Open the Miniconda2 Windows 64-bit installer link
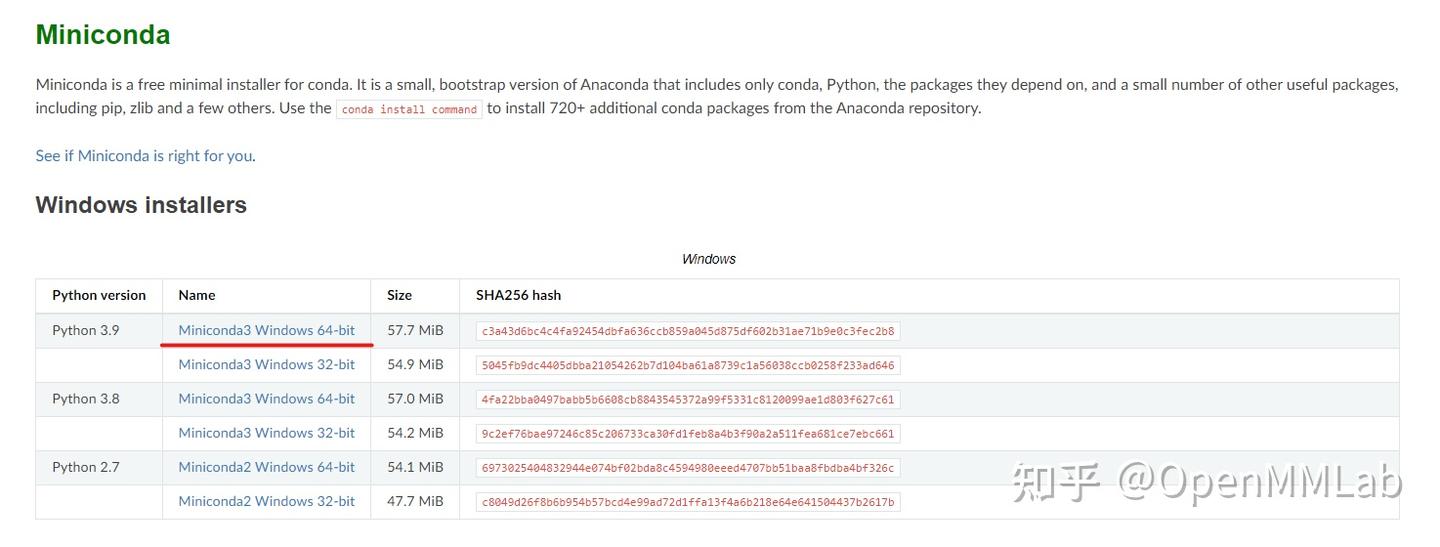 tap(266, 467)
